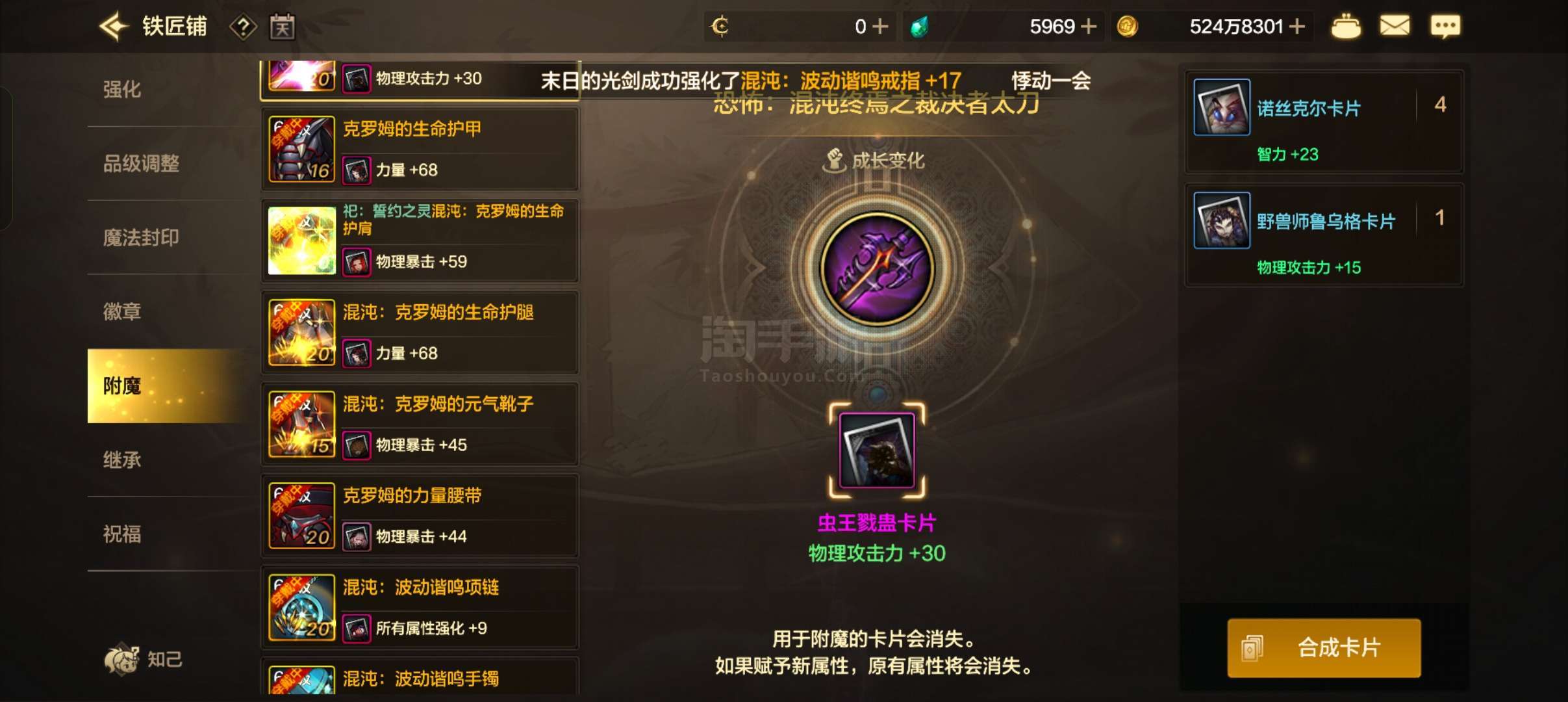
Task: Open the mail envelope icon
Action: tap(1395, 27)
